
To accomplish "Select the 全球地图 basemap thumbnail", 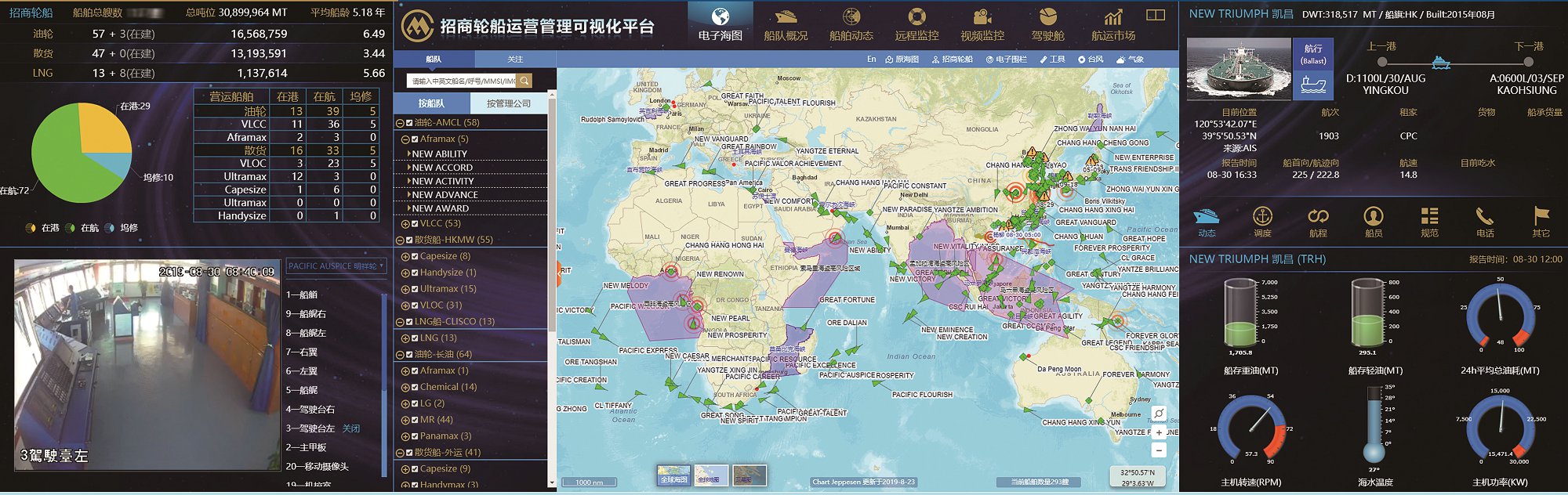I will click(x=711, y=475).
